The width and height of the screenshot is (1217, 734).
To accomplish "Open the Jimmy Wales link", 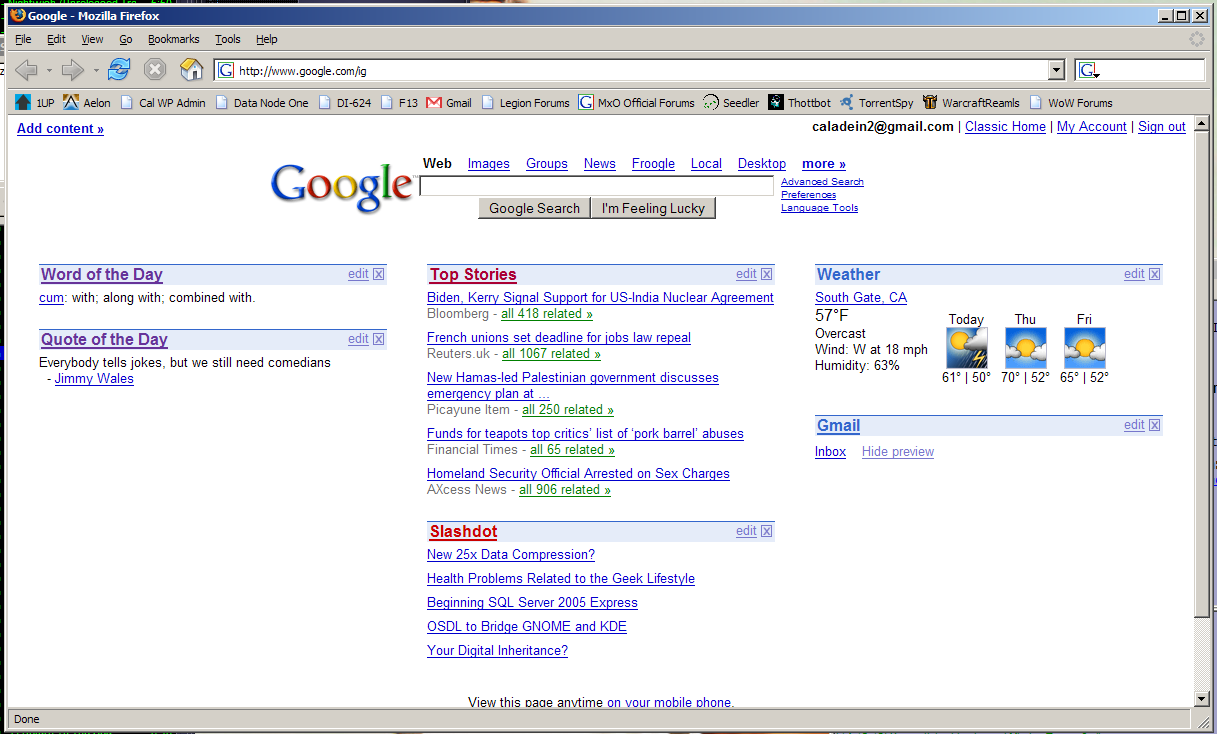I will click(94, 379).
